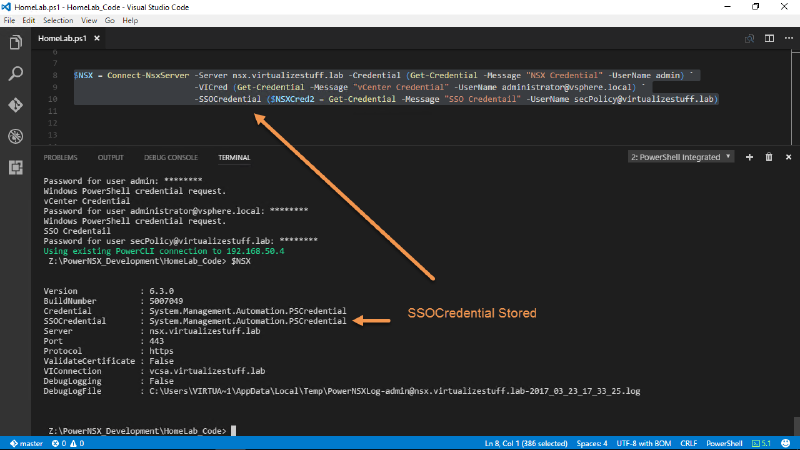Create a new terminal with plus icon

[x=749, y=157]
